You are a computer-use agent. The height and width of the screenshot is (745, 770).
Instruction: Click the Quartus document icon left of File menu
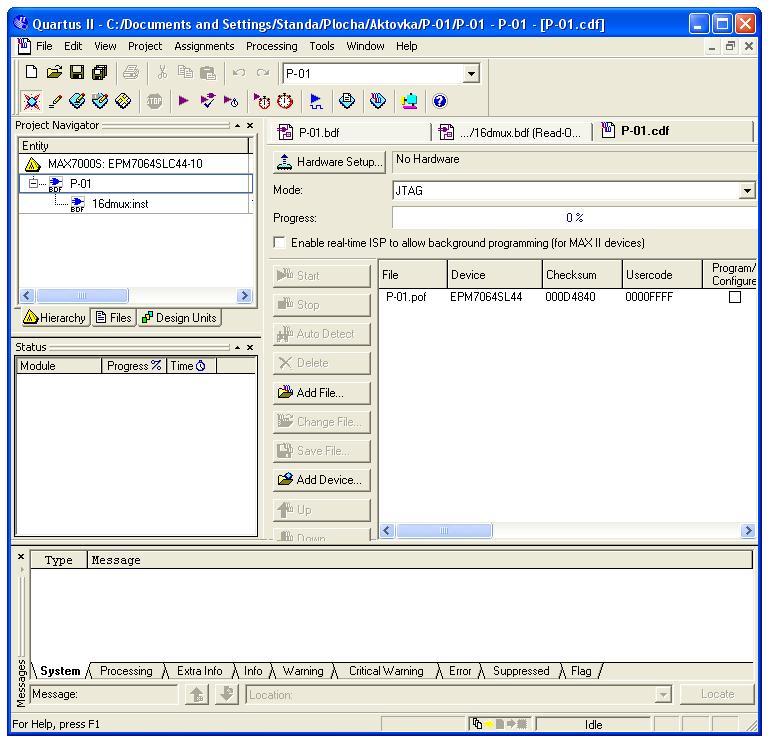[x=24, y=46]
